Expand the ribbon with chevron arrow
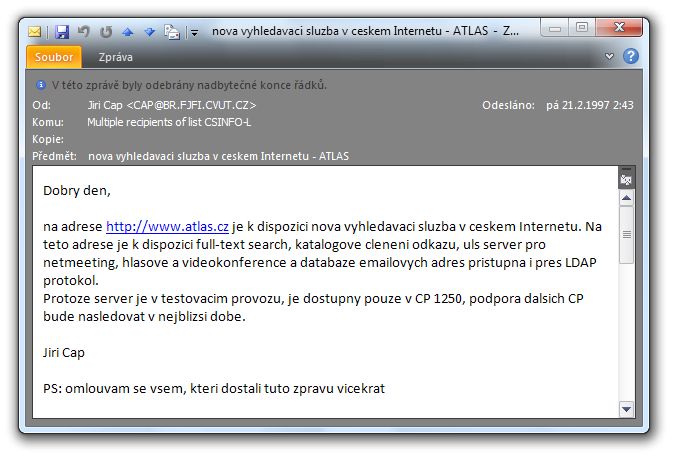Image resolution: width=675 pixels, height=458 pixels. pyautogui.click(x=609, y=56)
